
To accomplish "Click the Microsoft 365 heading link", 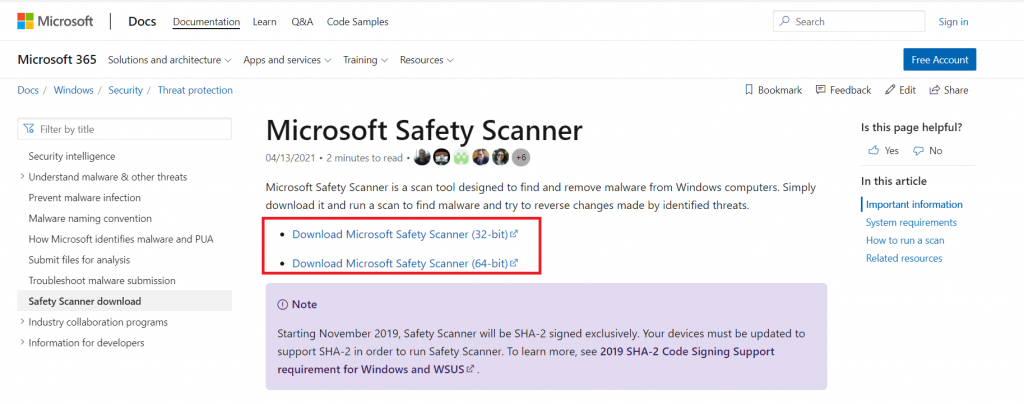I will click(x=57, y=60).
